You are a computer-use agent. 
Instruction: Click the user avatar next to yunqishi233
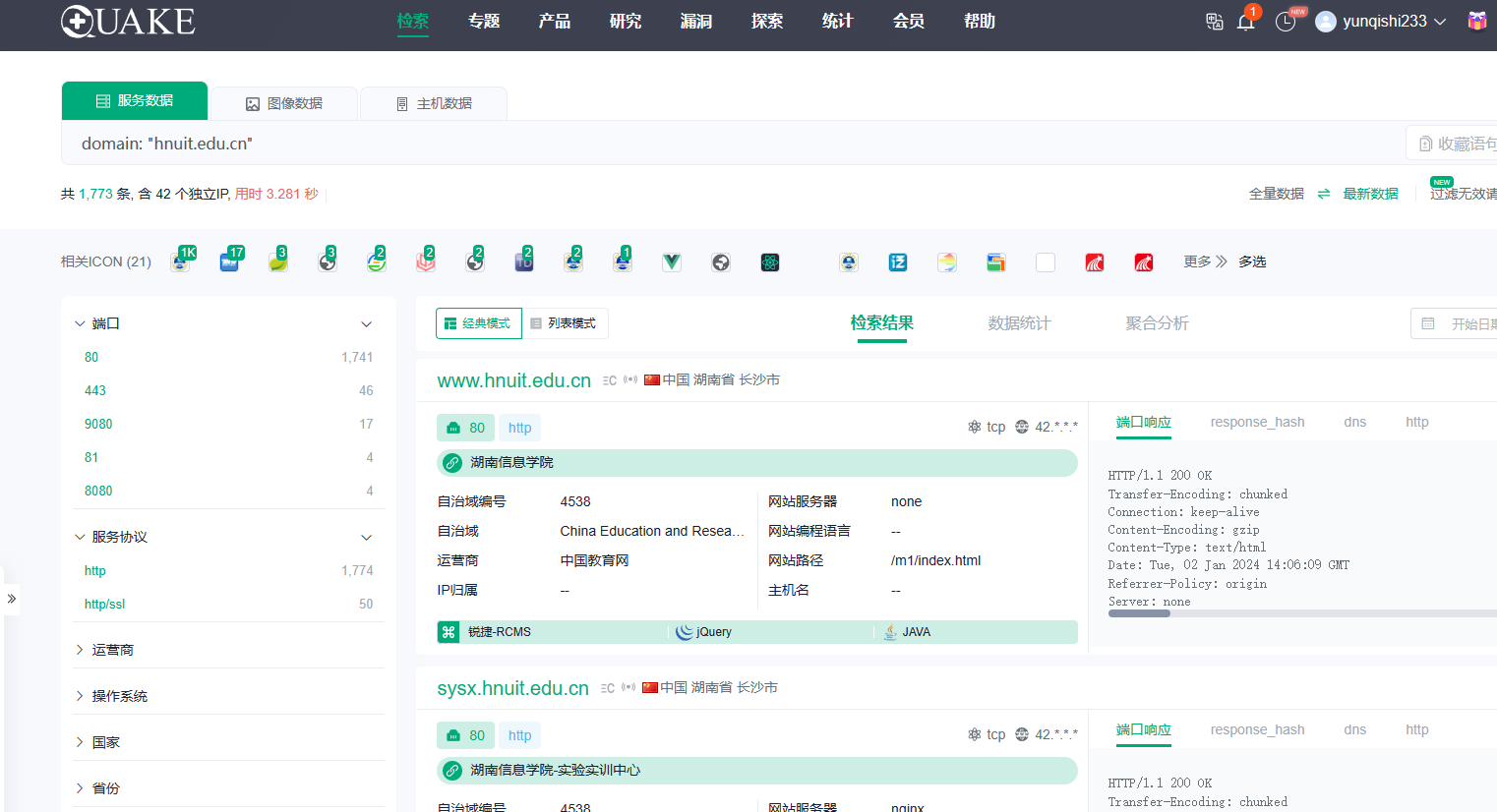tap(1326, 22)
